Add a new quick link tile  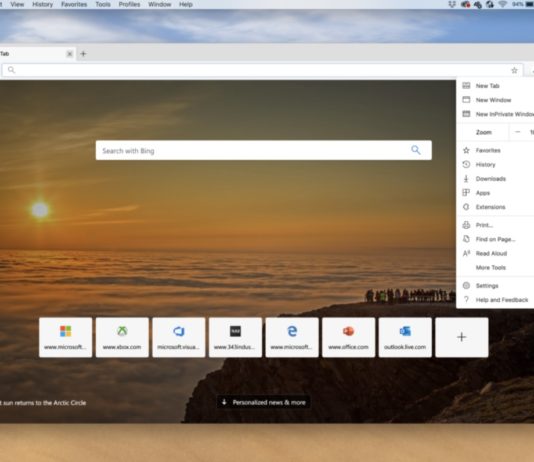[x=461, y=337]
